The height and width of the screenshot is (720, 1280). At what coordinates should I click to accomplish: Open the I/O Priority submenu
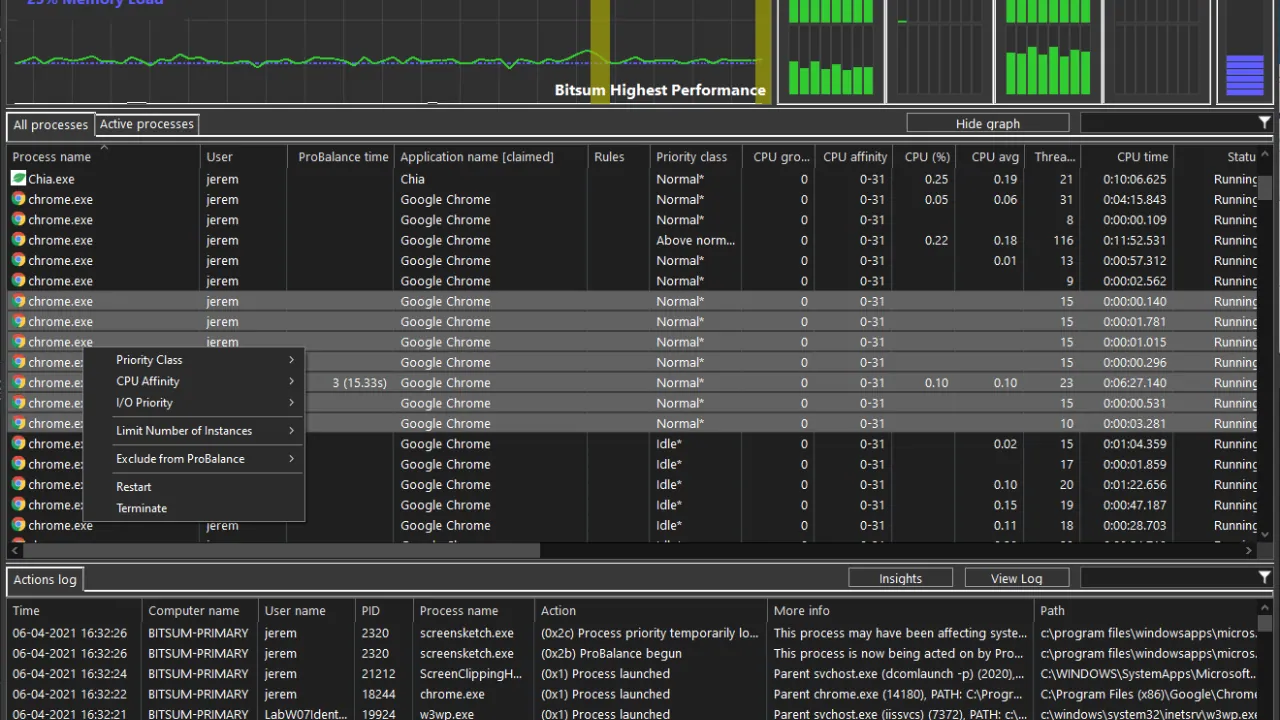coord(194,403)
